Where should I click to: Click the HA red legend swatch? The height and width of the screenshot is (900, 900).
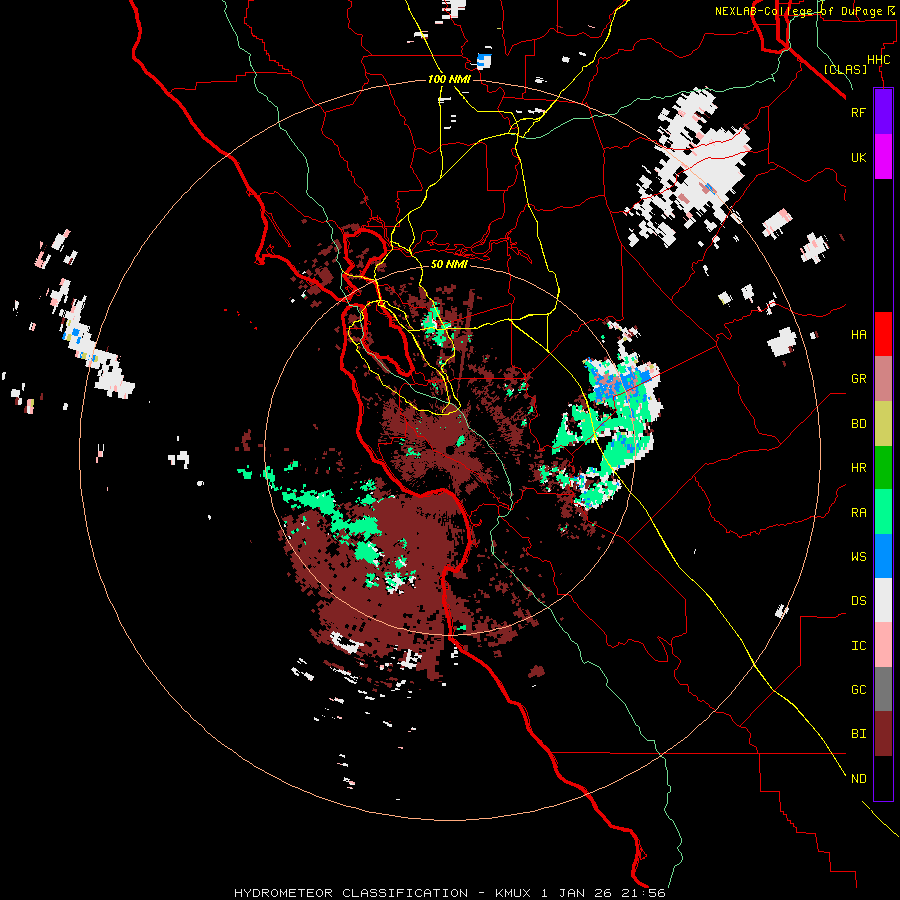(883, 334)
